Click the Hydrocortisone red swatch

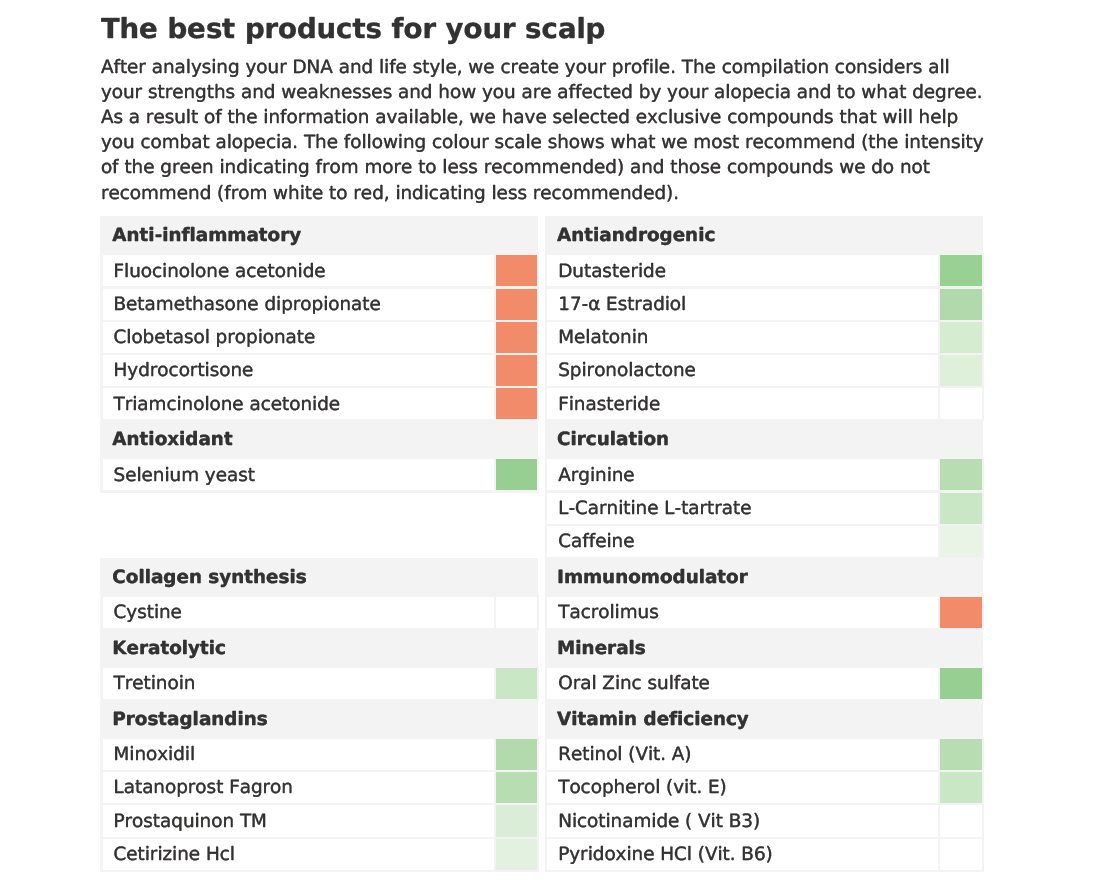[x=516, y=370]
